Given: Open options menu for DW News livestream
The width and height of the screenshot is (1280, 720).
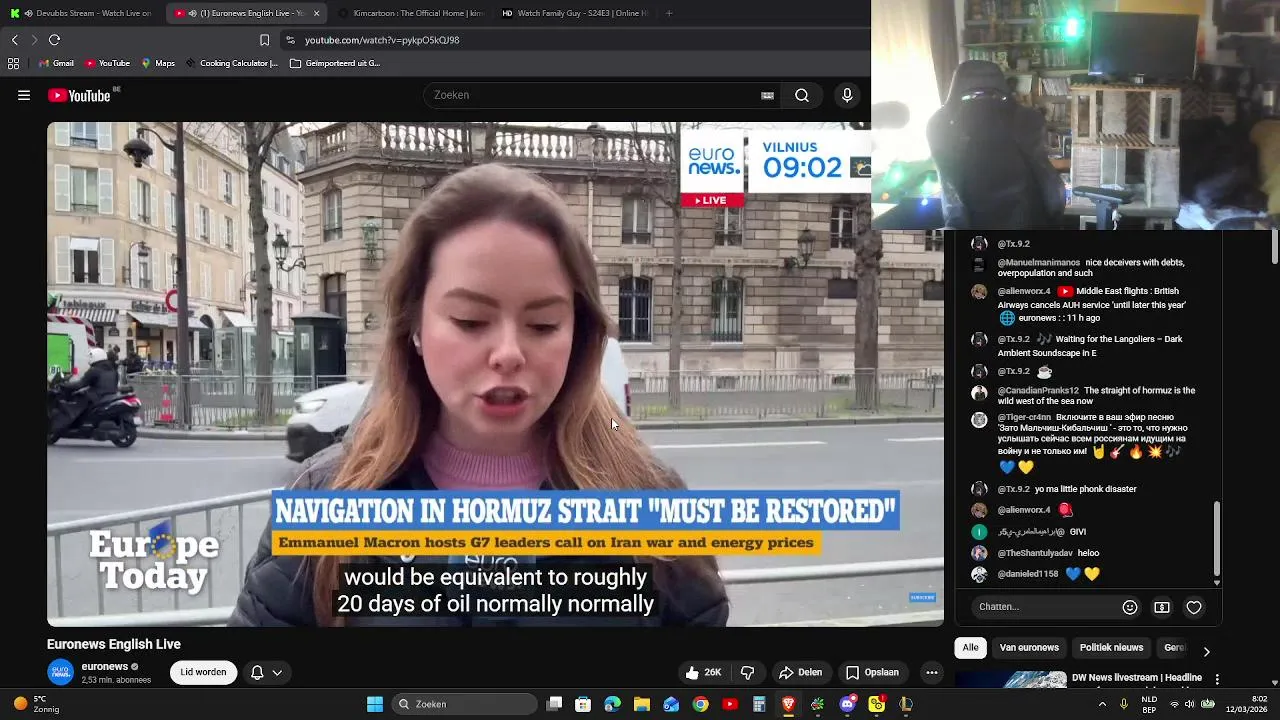Looking at the screenshot, I should point(1217,679).
